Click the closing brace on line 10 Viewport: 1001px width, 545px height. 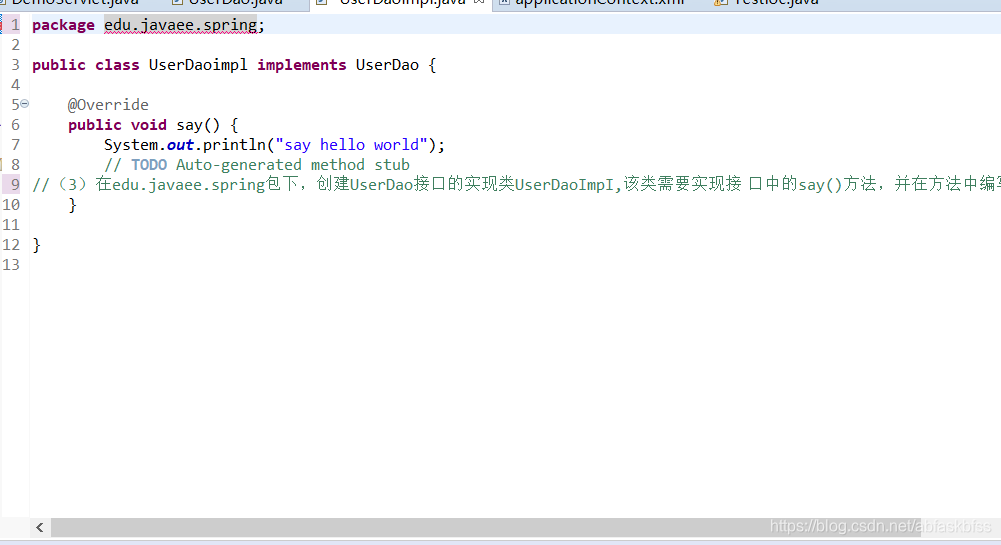coord(72,205)
